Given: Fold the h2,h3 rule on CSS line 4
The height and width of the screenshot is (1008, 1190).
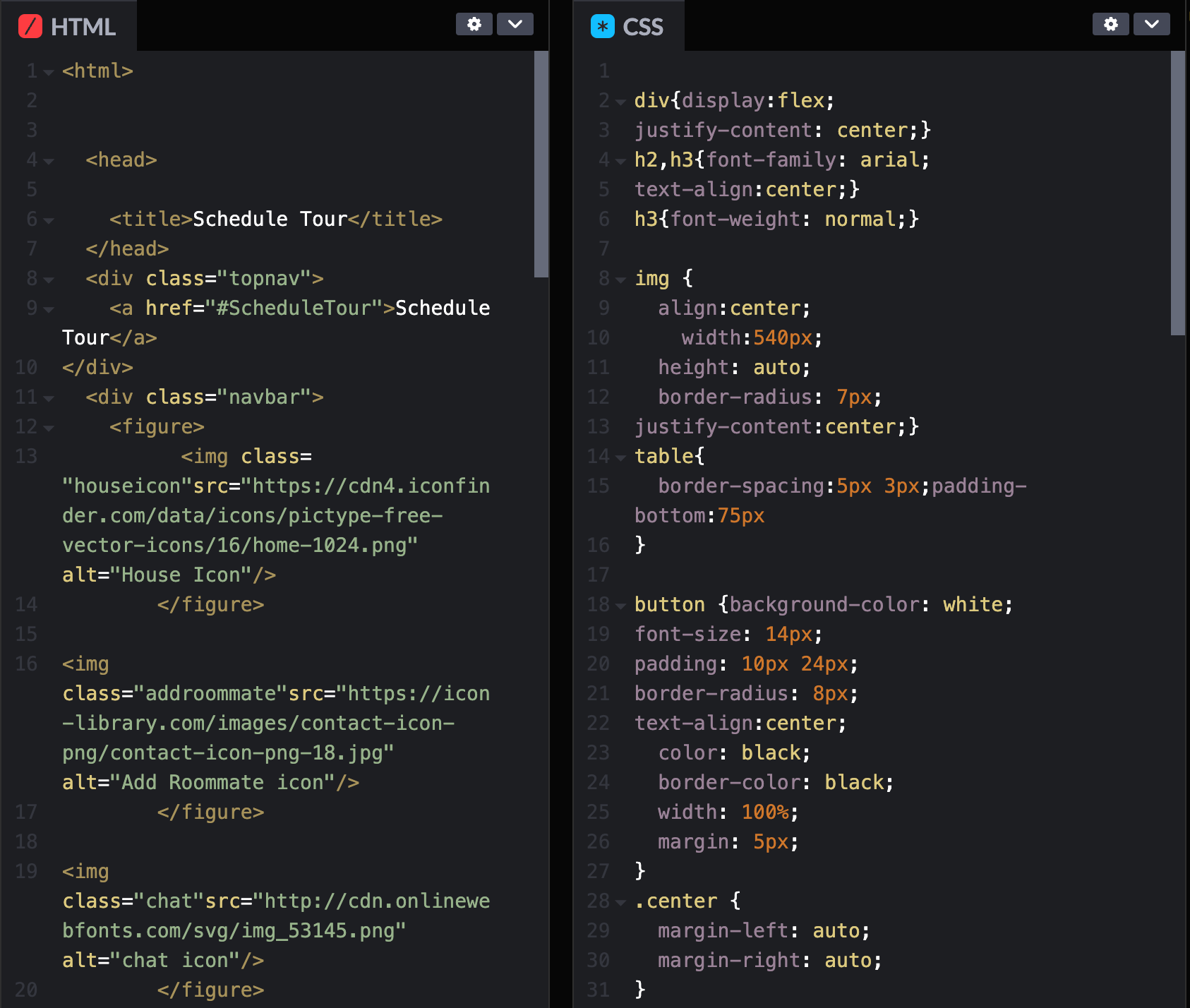Looking at the screenshot, I should [620, 161].
